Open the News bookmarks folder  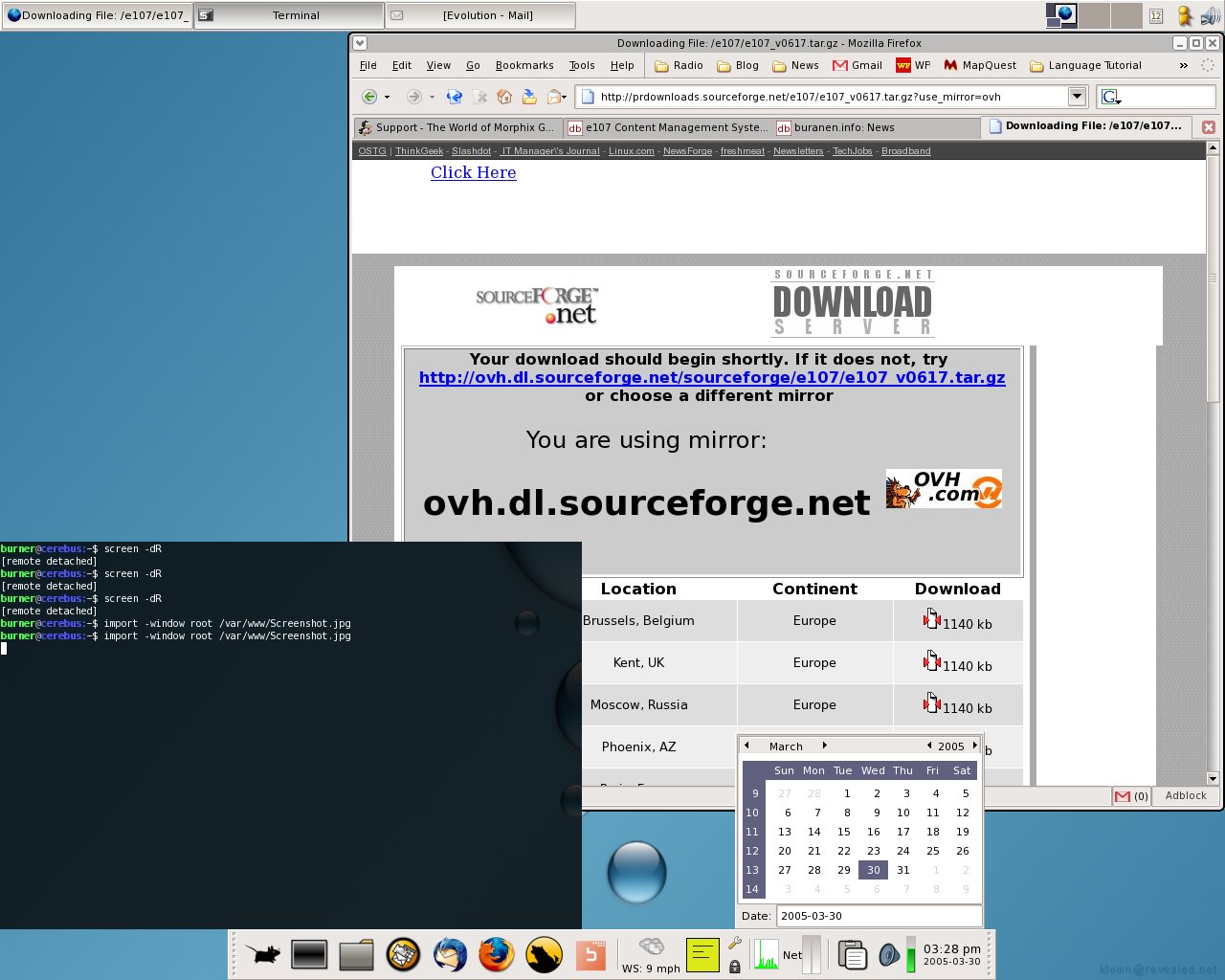(795, 65)
